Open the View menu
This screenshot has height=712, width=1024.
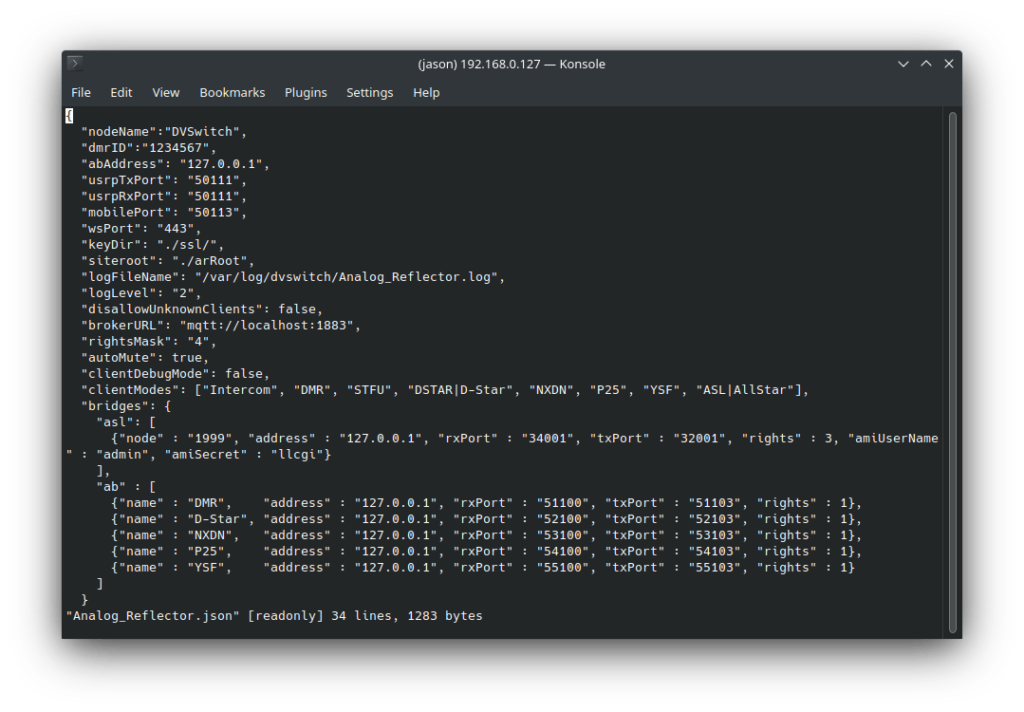pyautogui.click(x=166, y=93)
